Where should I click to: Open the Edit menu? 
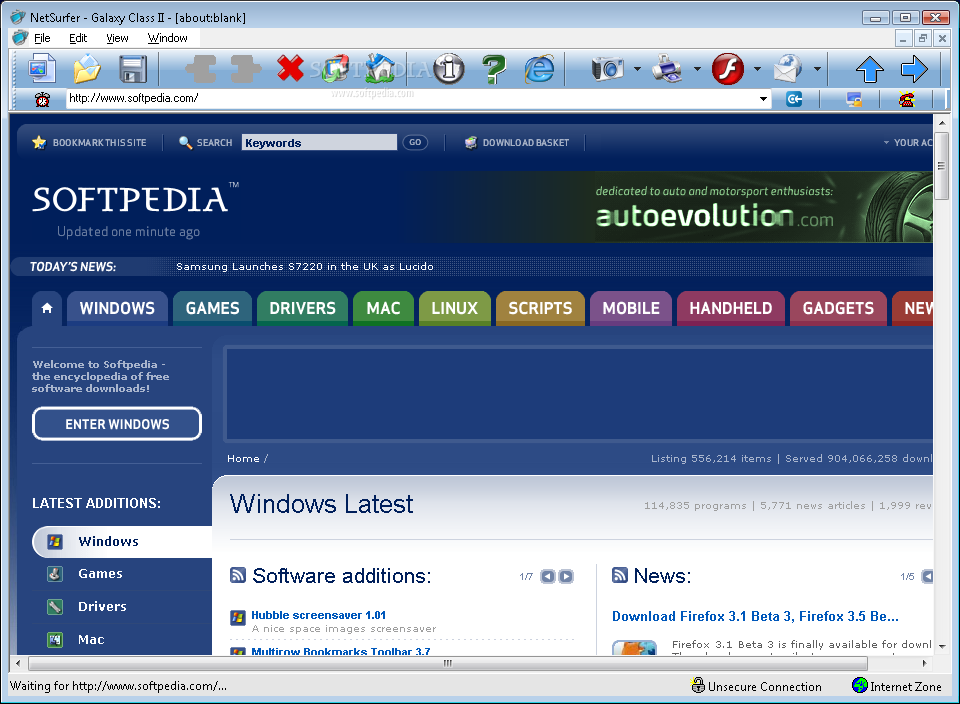(78, 38)
